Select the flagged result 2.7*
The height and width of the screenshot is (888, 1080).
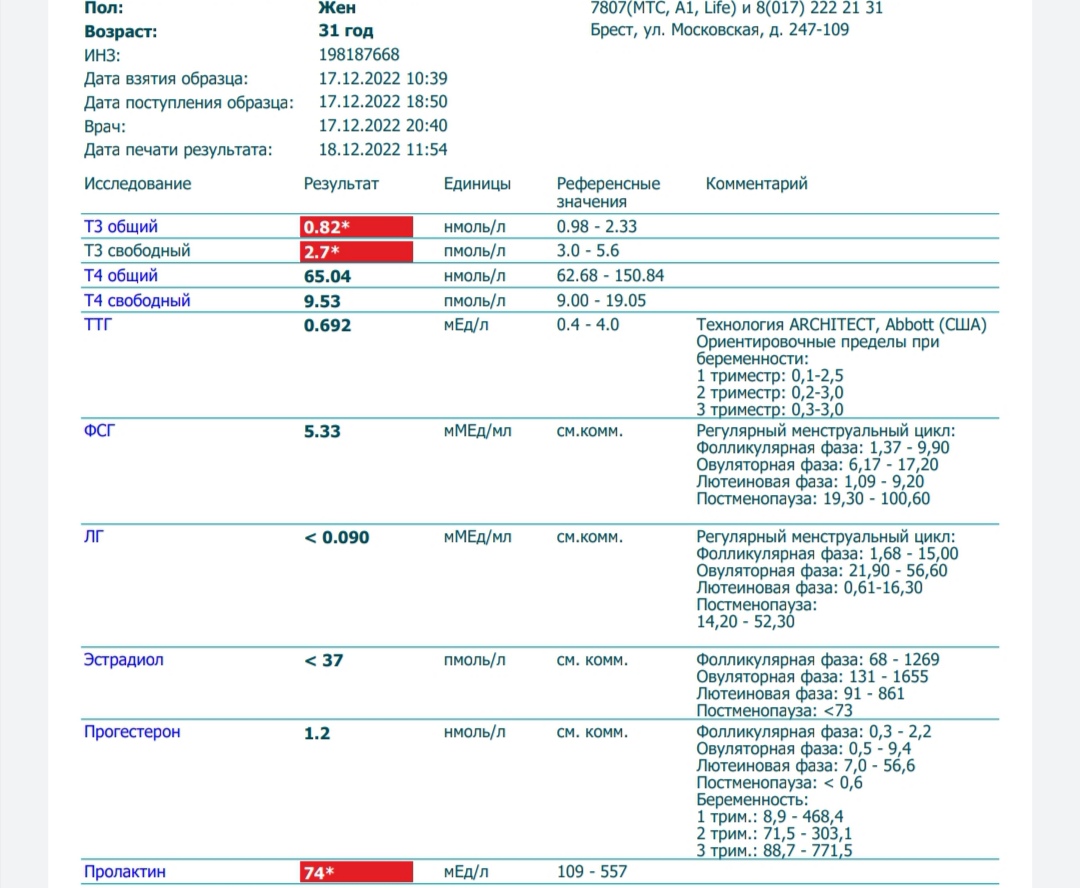[x=356, y=251]
